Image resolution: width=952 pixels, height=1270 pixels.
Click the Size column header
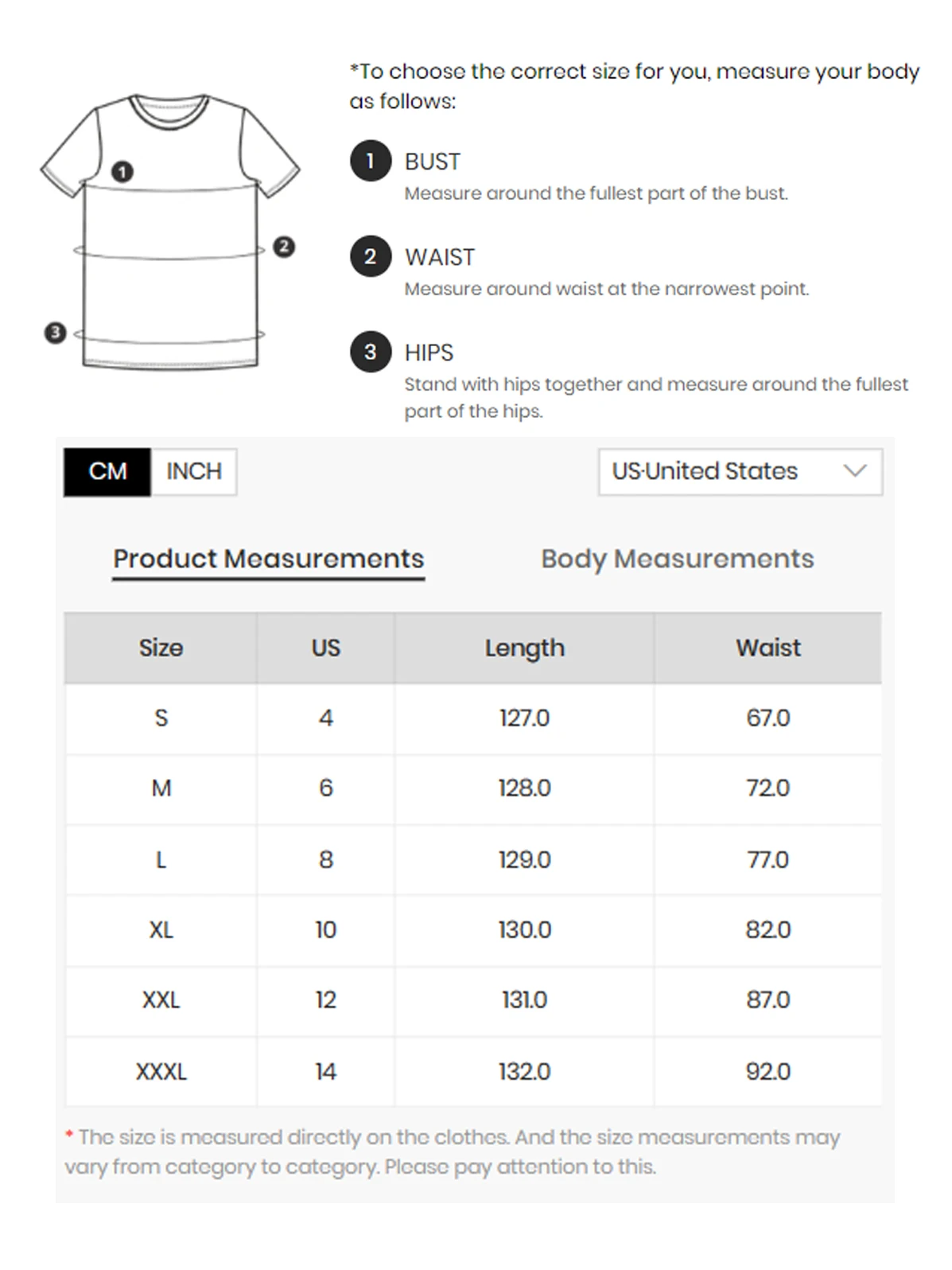(161, 648)
